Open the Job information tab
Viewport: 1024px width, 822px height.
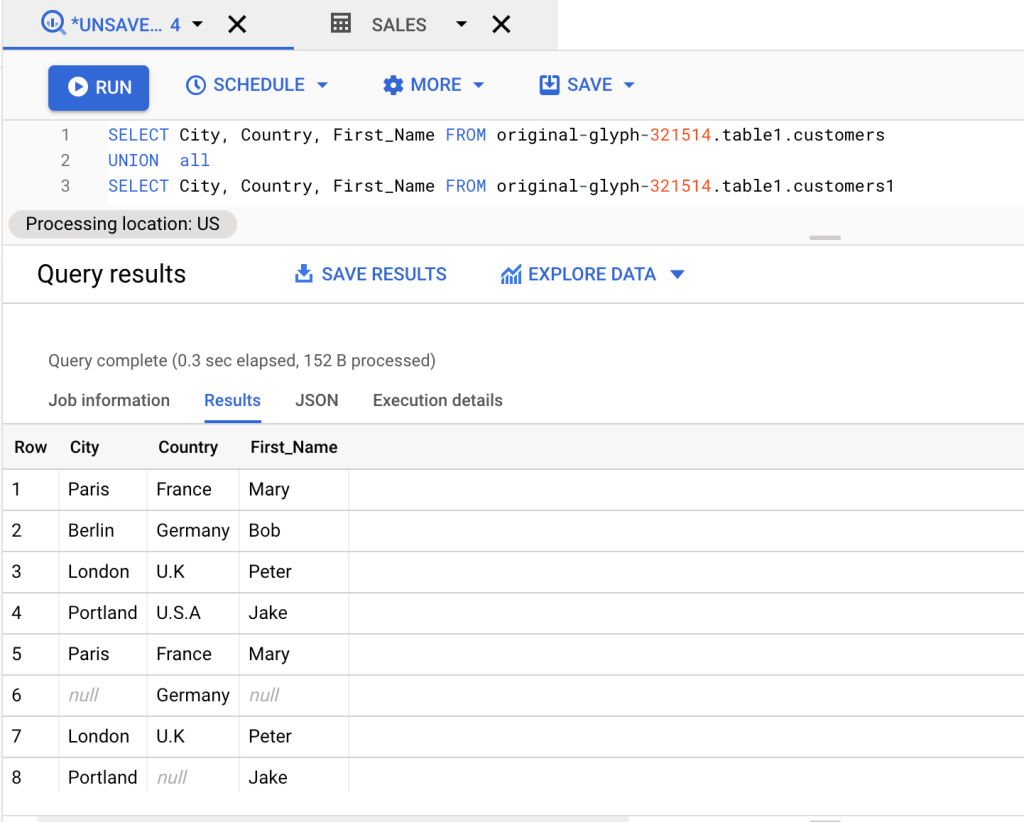pos(109,400)
